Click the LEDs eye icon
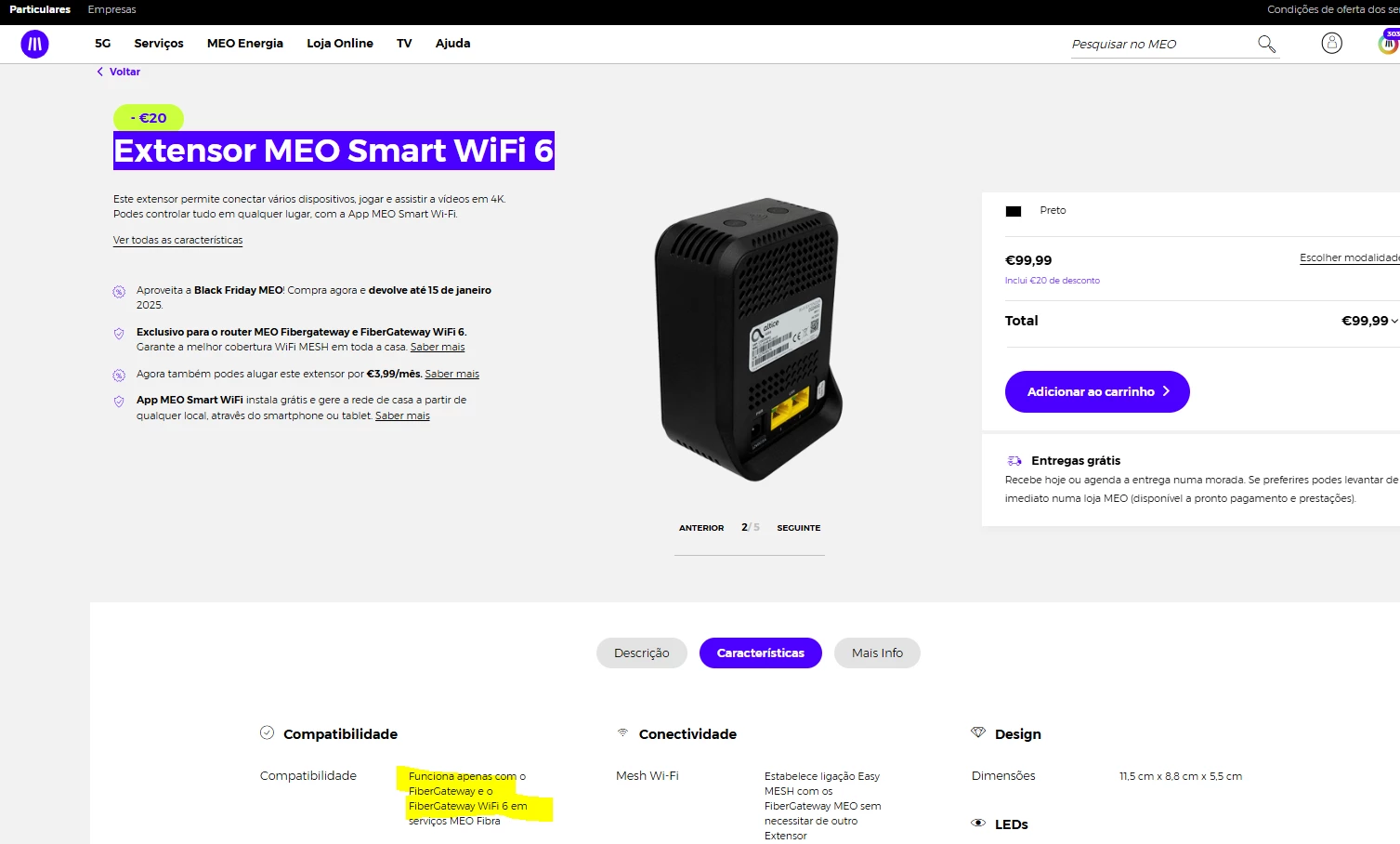Viewport: 1400px width, 844px height. (x=978, y=823)
